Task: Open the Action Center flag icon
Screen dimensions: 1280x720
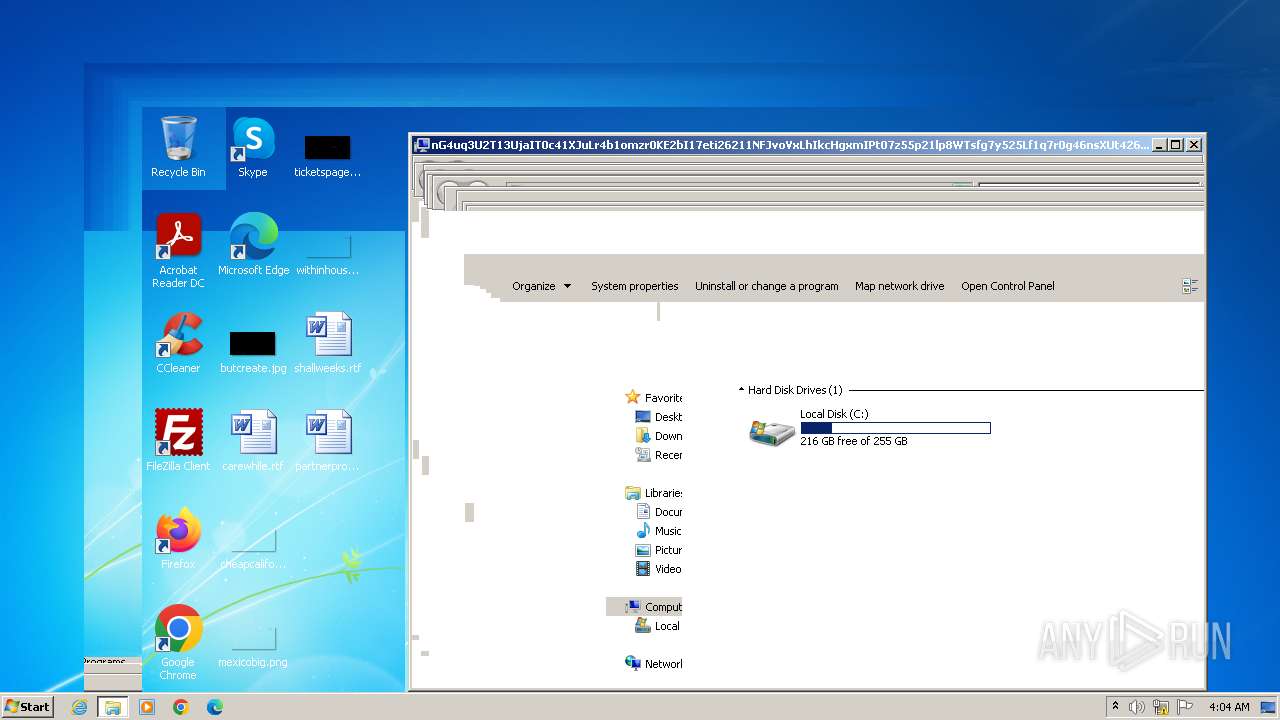Action: 1185,707
